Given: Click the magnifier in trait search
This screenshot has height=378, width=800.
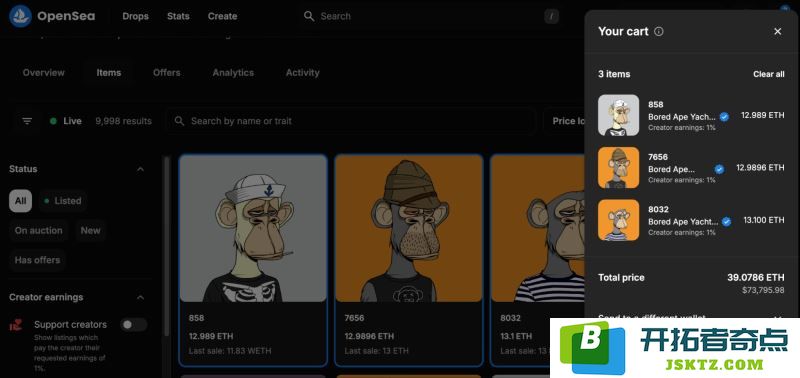Looking at the screenshot, I should 179,121.
